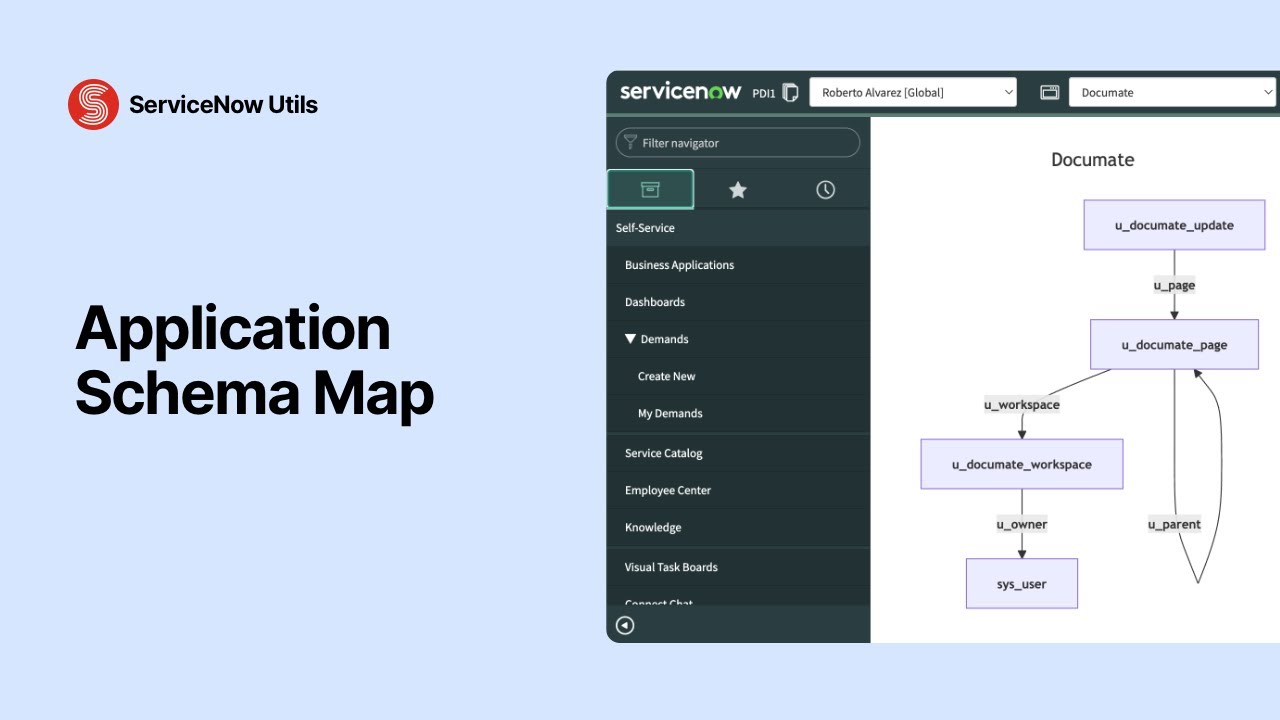The image size is (1280, 720).
Task: Select the All Applications archive tab
Action: click(x=650, y=189)
